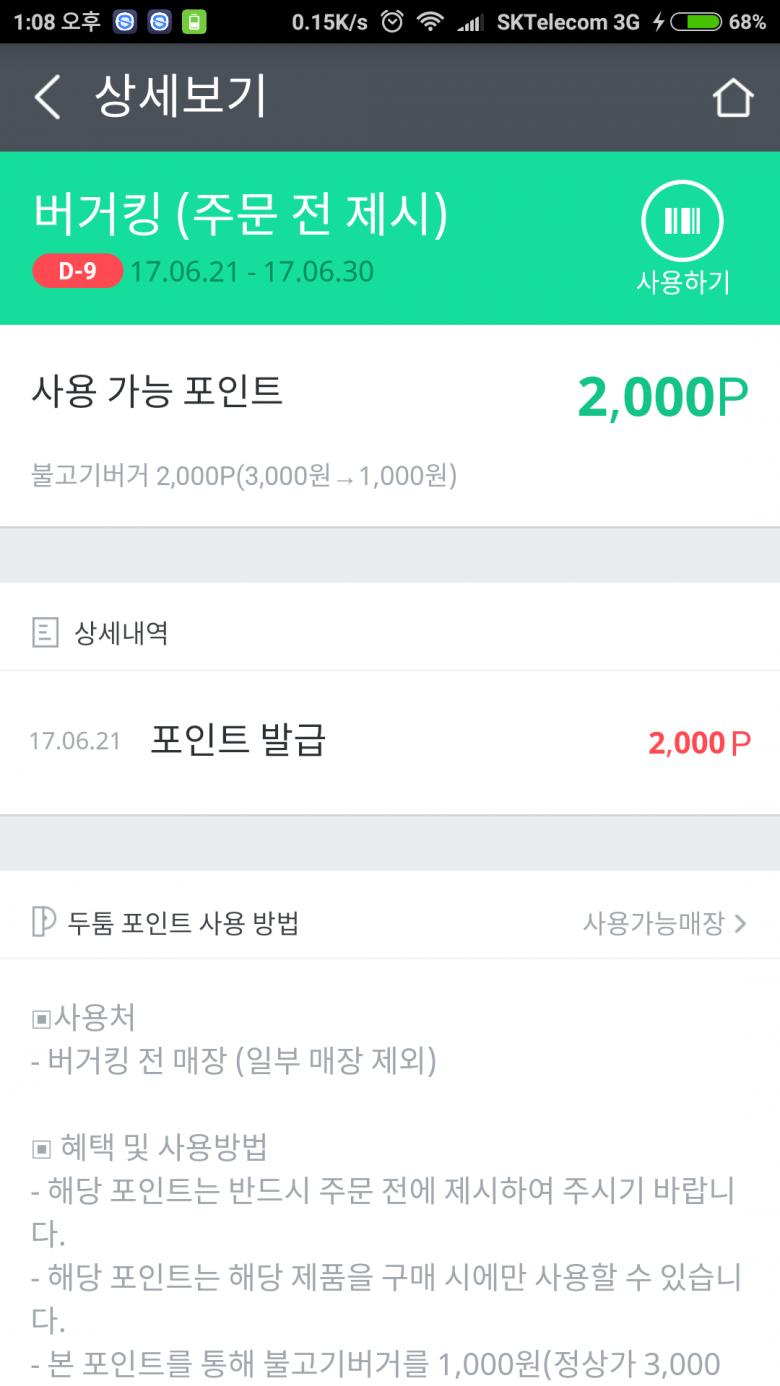The height and width of the screenshot is (1386, 780).
Task: Tap the green battery app notification icon
Action: pyautogui.click(x=194, y=21)
